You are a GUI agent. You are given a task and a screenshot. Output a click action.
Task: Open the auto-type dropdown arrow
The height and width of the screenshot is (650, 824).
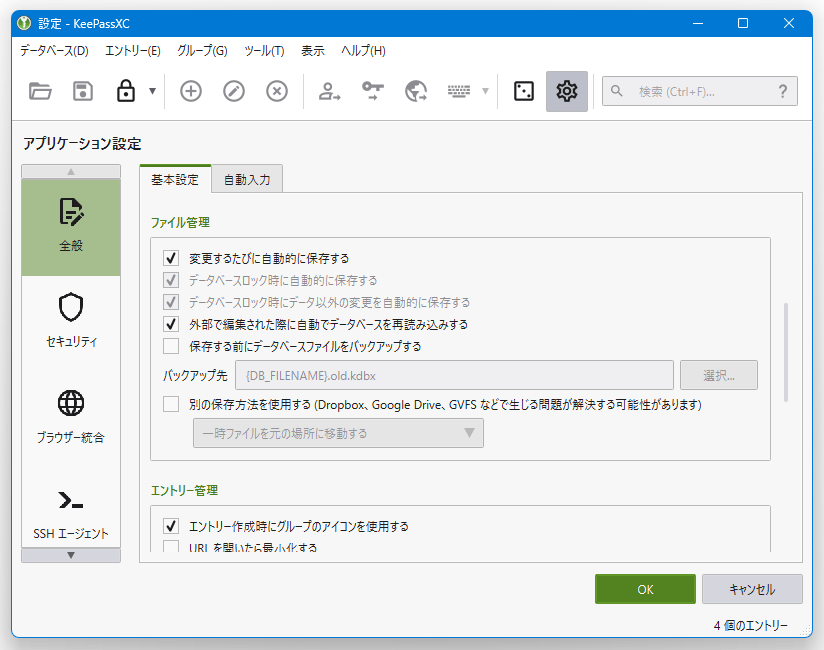[486, 91]
